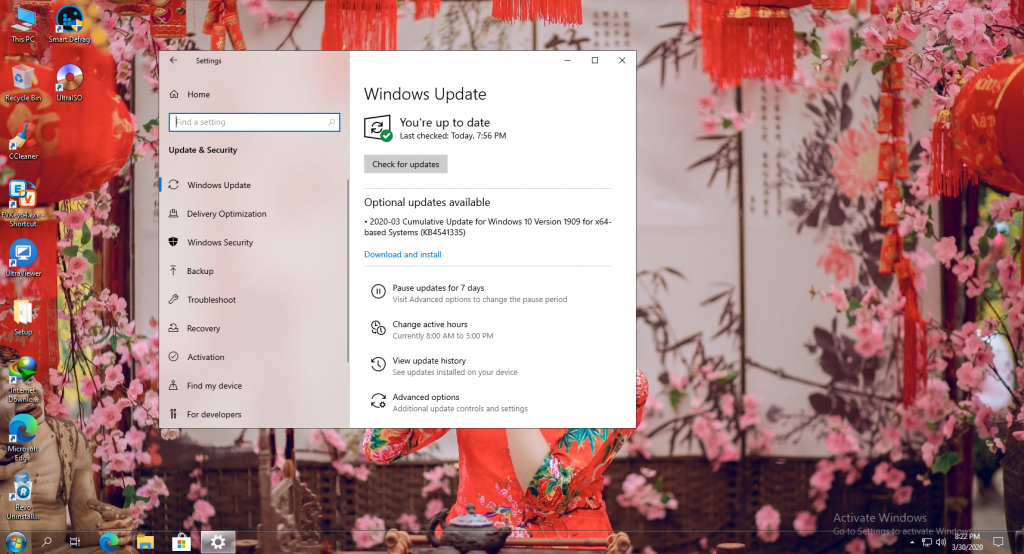Open the Activation page
This screenshot has height=554, width=1024.
click(206, 357)
